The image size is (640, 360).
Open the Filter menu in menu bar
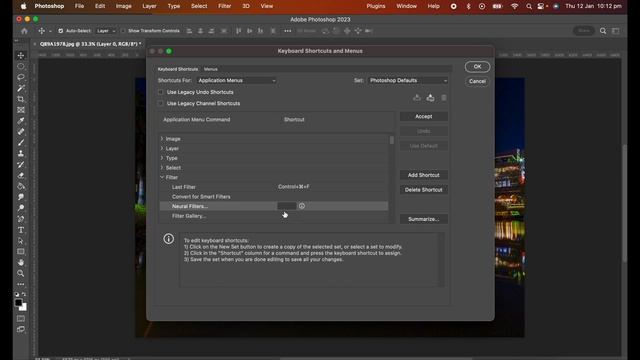pos(224,6)
